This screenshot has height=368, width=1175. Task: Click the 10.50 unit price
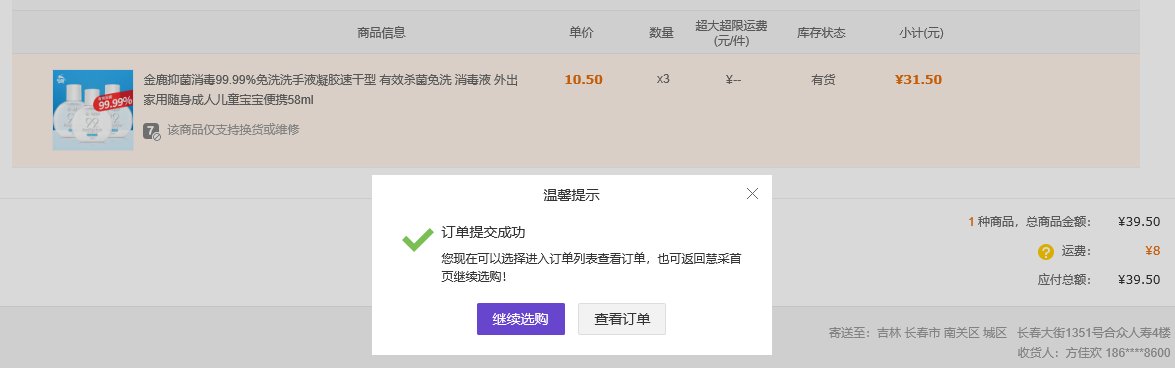point(583,79)
